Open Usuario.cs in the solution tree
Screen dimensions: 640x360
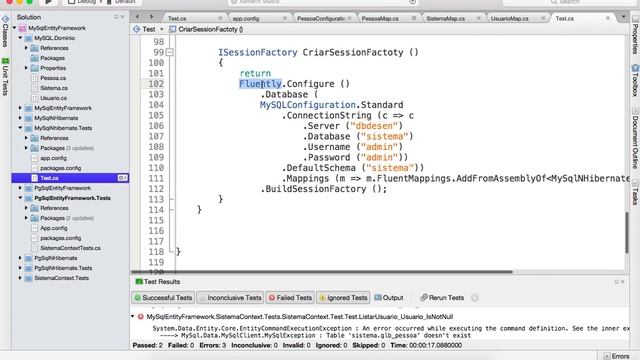[x=53, y=98]
